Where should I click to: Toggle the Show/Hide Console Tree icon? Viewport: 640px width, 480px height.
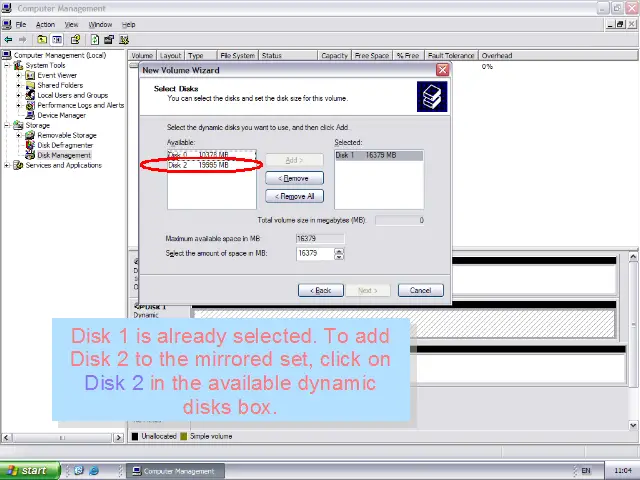pyautogui.click(x=57, y=40)
